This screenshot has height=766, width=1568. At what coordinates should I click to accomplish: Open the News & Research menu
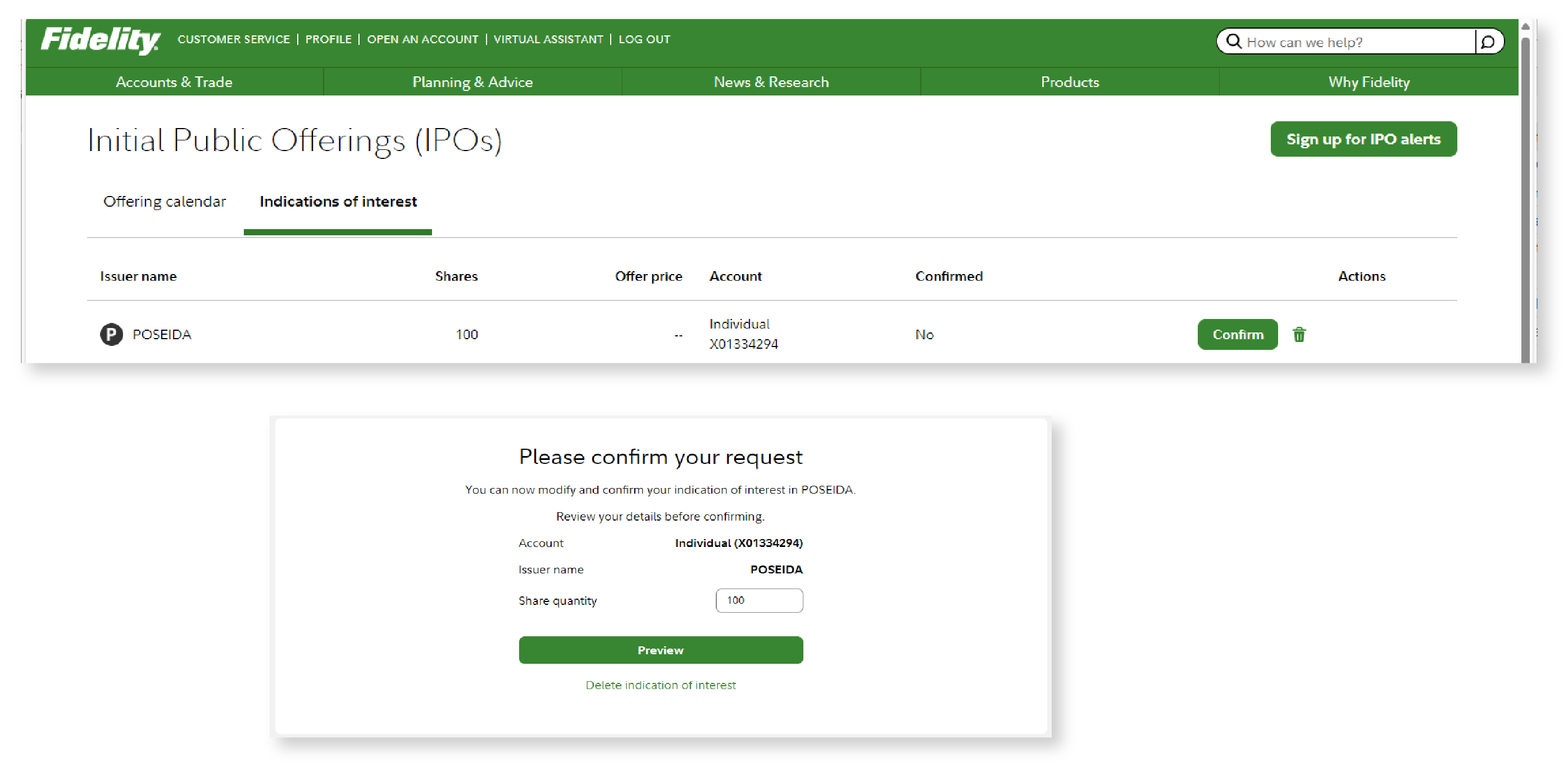click(x=771, y=82)
